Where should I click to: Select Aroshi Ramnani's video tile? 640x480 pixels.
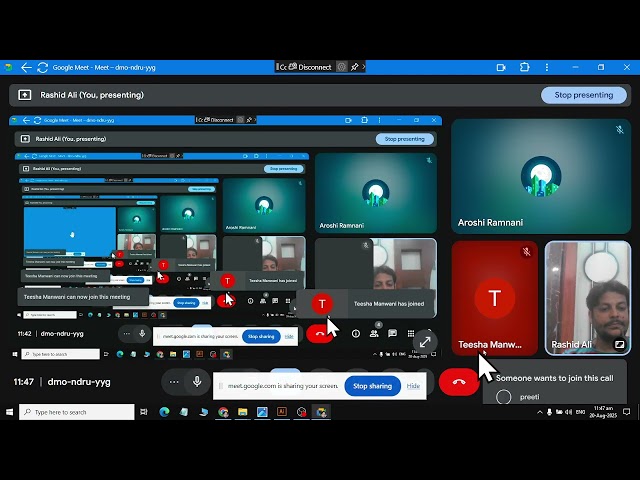click(x=541, y=176)
